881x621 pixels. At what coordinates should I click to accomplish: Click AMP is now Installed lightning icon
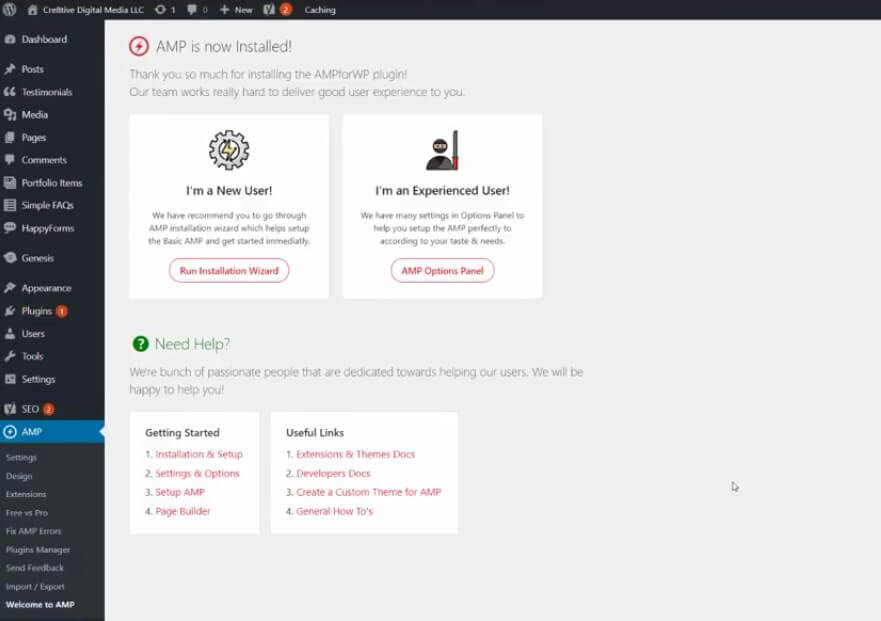139,46
